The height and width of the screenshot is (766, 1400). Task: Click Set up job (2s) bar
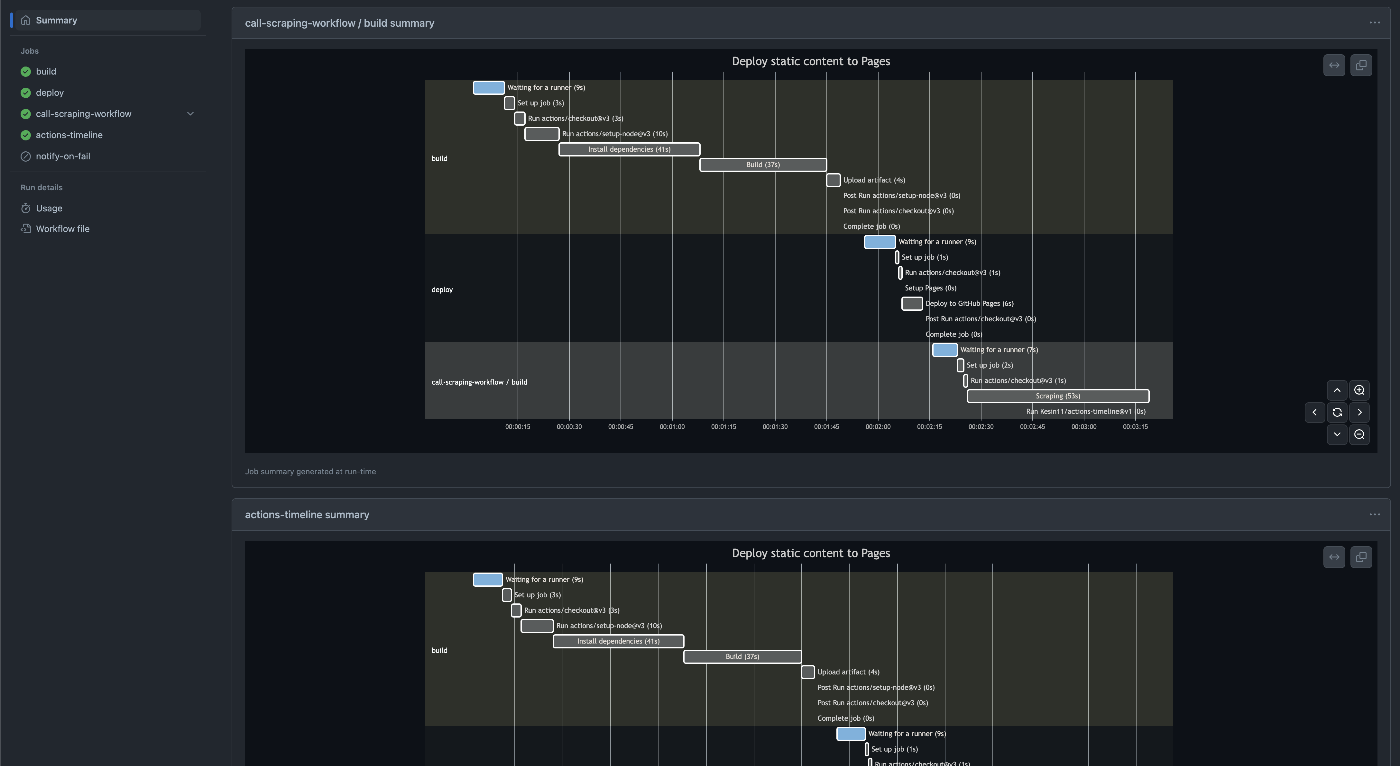[961, 366]
